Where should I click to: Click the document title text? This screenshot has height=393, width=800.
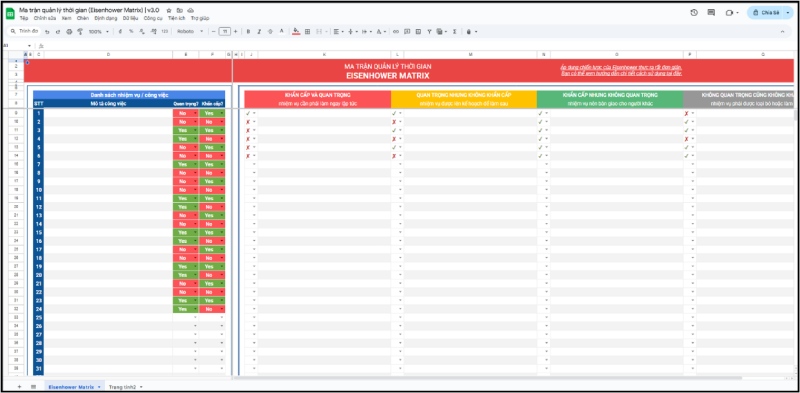pos(89,10)
